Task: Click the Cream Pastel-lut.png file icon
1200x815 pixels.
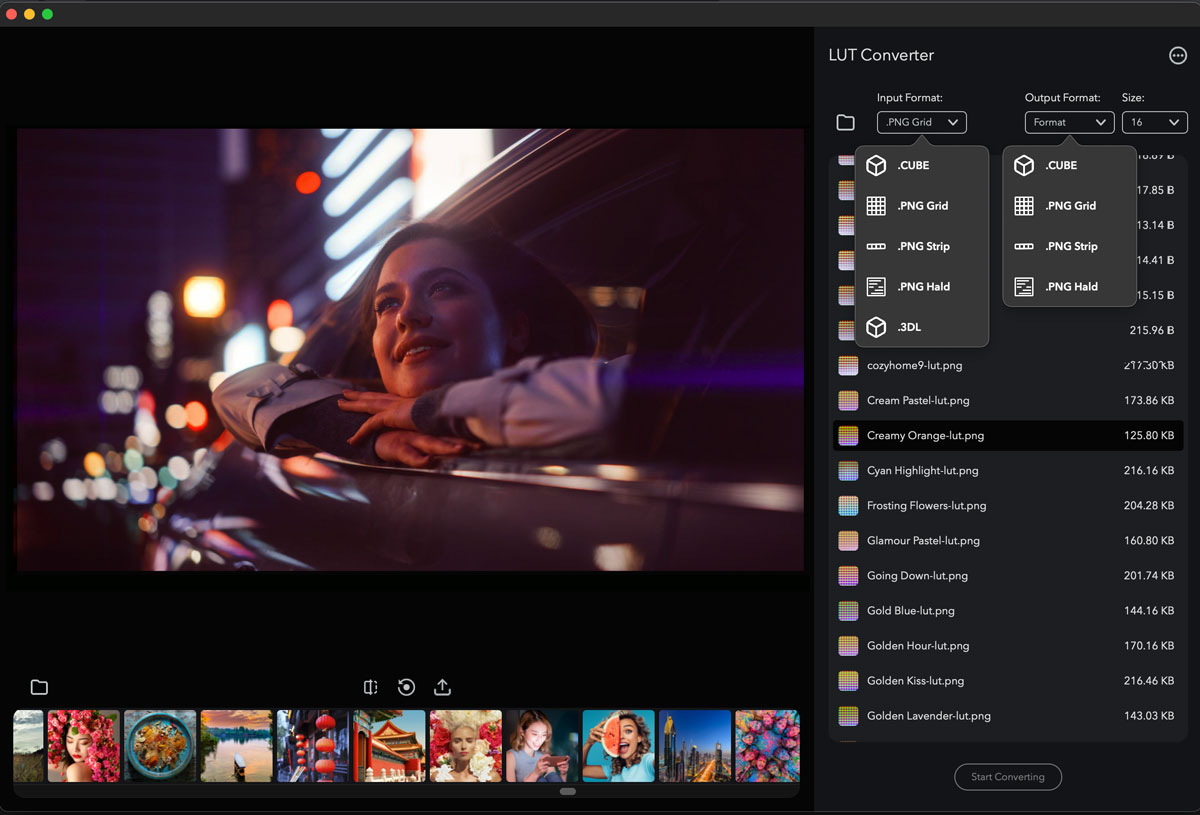Action: pos(848,400)
